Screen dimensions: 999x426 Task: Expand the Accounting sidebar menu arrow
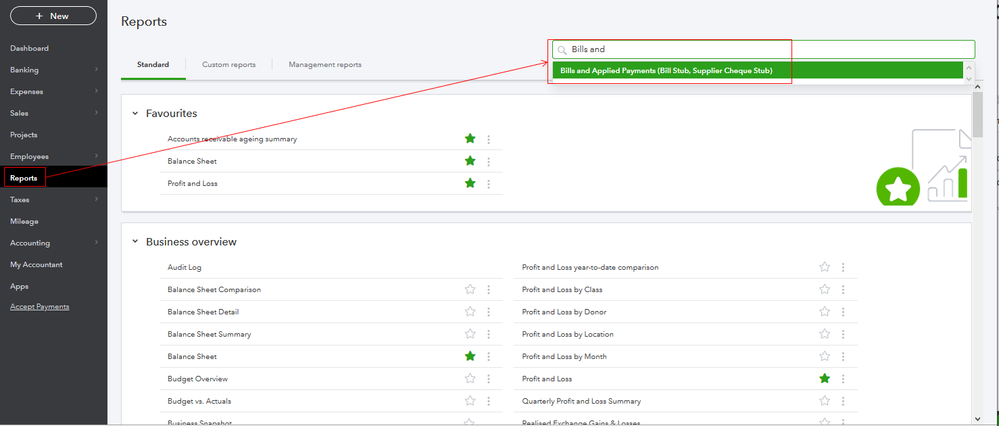pos(96,243)
